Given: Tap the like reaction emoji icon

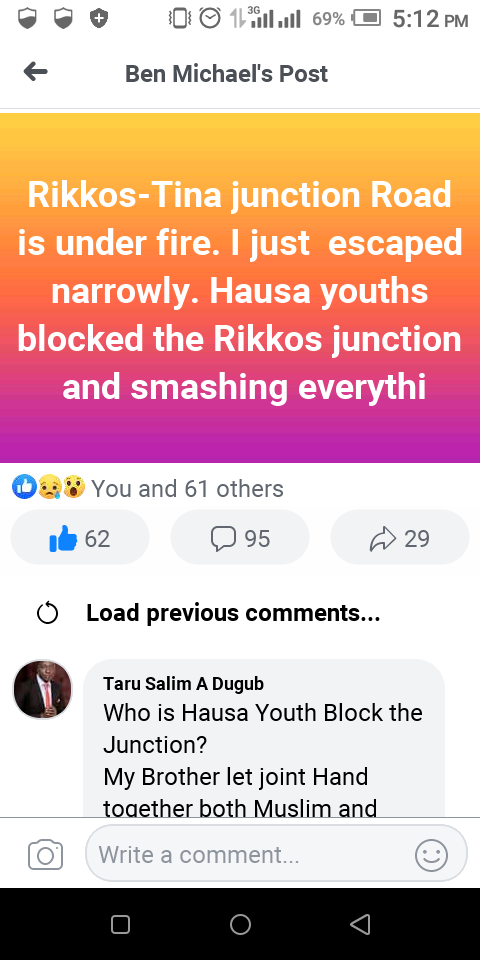Looking at the screenshot, I should pyautogui.click(x=24, y=487).
